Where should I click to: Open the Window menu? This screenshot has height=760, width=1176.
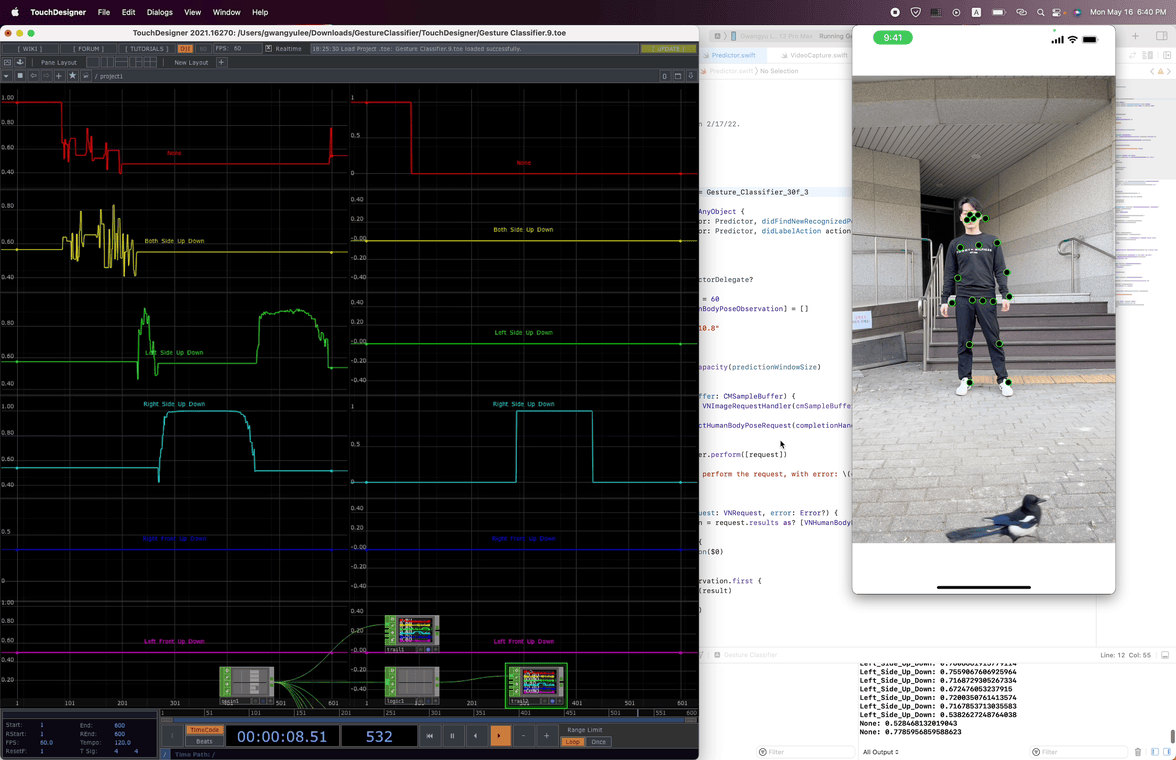click(226, 12)
